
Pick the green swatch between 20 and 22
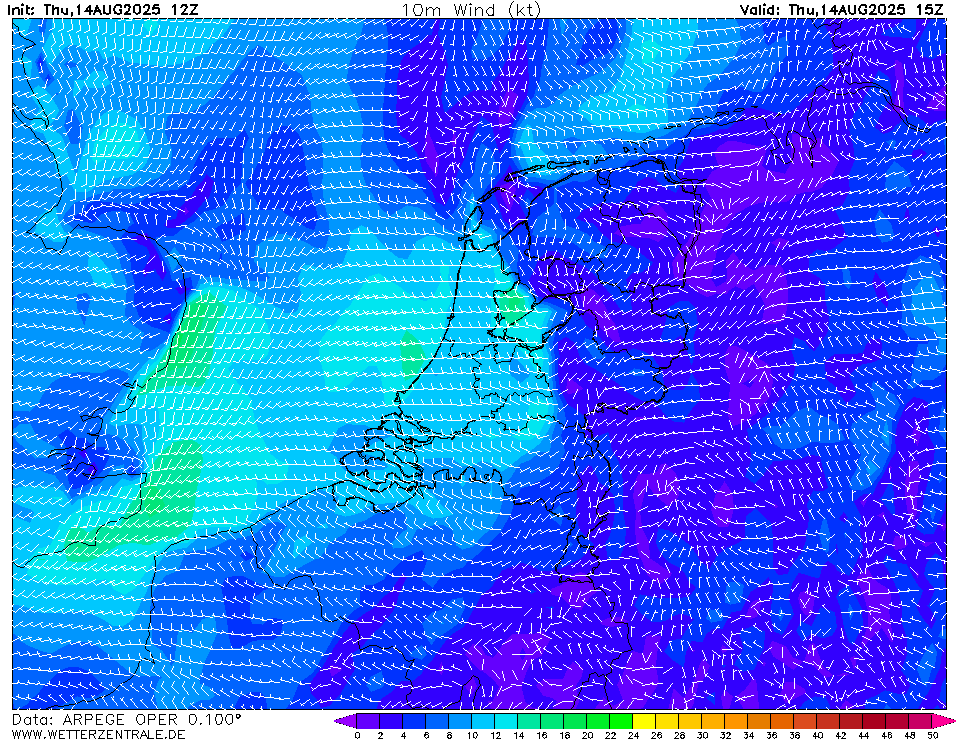point(598,721)
